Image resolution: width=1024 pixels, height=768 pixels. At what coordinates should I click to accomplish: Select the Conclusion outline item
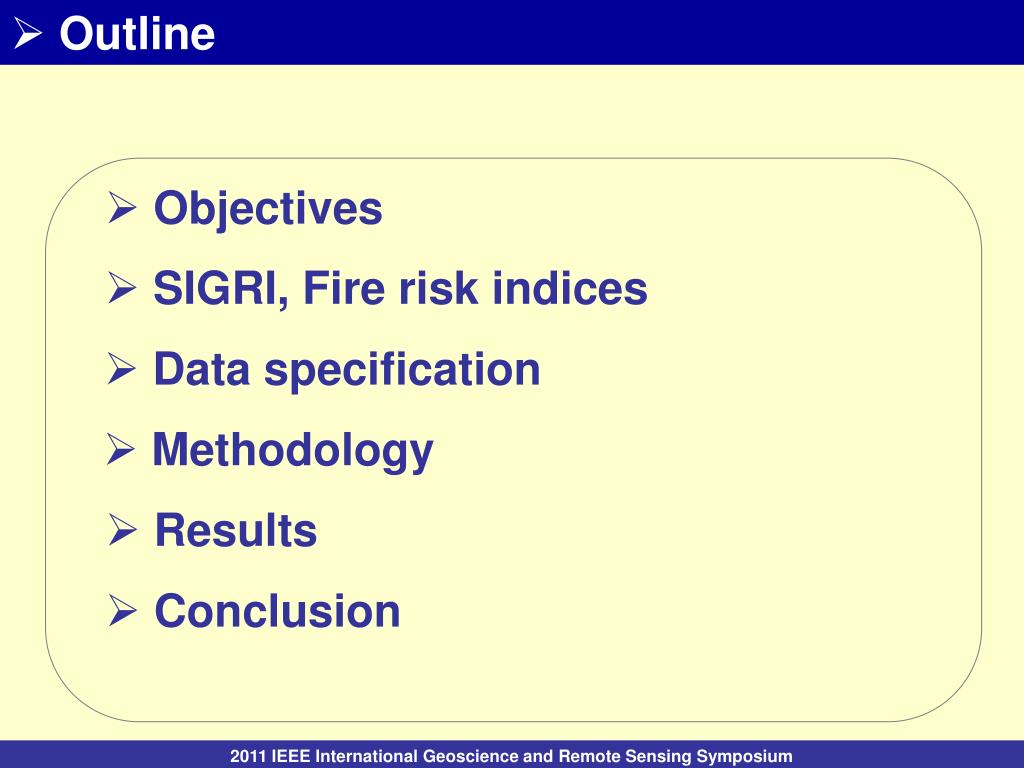[278, 611]
